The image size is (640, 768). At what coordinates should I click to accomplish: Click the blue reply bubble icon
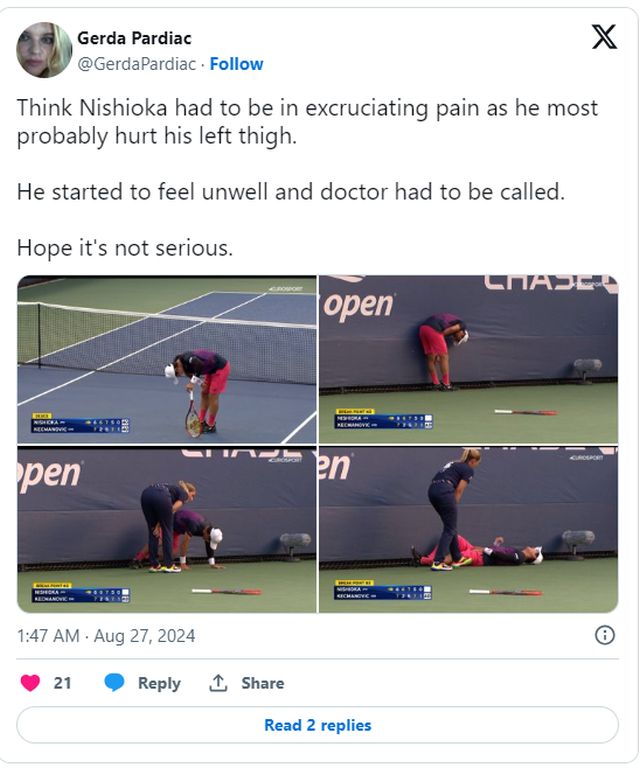115,682
